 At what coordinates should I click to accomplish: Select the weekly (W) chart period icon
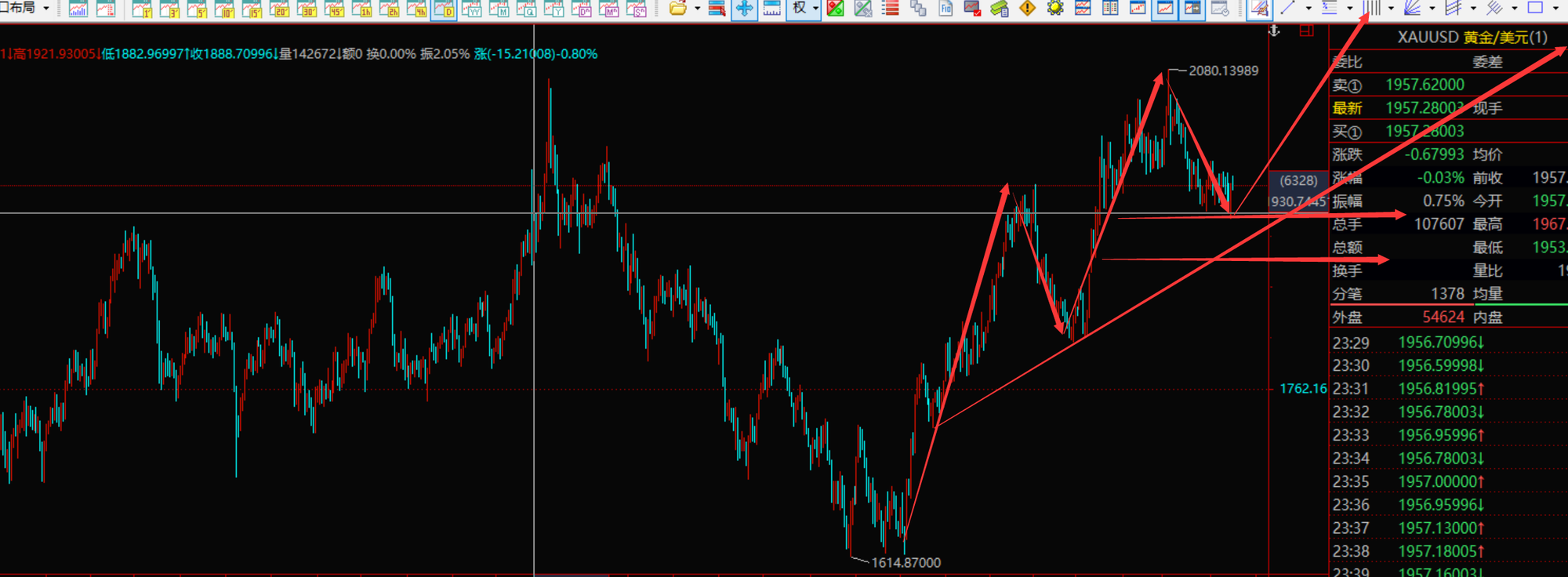coord(471,9)
